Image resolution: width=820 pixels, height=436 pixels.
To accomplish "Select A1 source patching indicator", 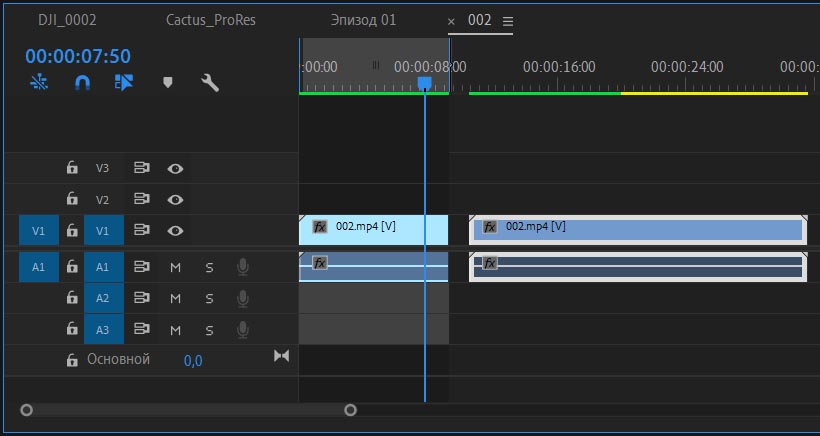I will 39,267.
